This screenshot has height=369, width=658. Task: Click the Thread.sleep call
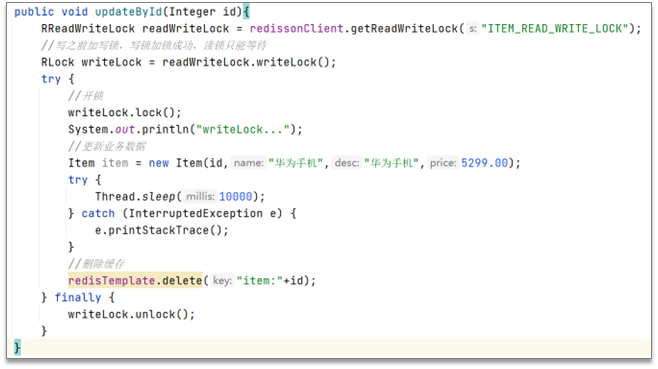[180, 196]
